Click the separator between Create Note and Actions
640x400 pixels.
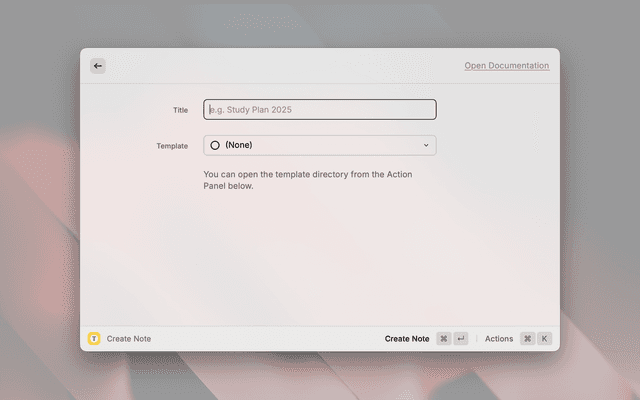coord(476,339)
